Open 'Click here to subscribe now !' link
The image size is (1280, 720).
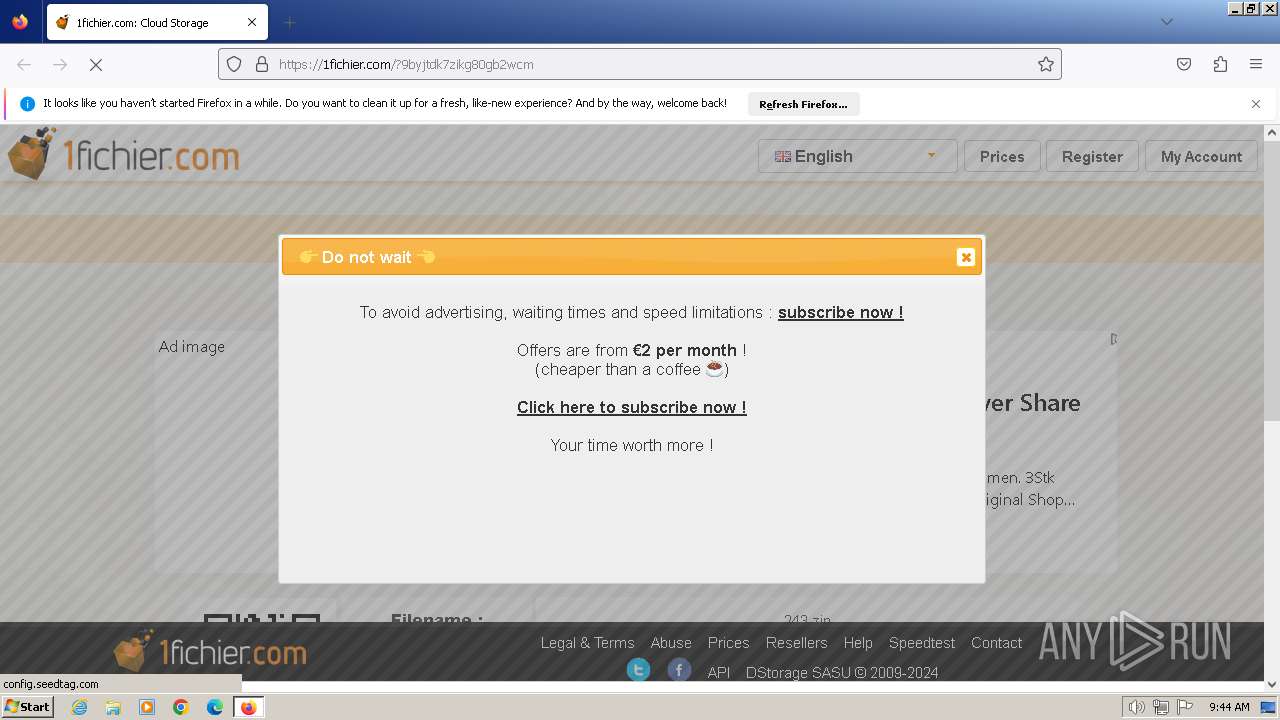click(x=632, y=407)
